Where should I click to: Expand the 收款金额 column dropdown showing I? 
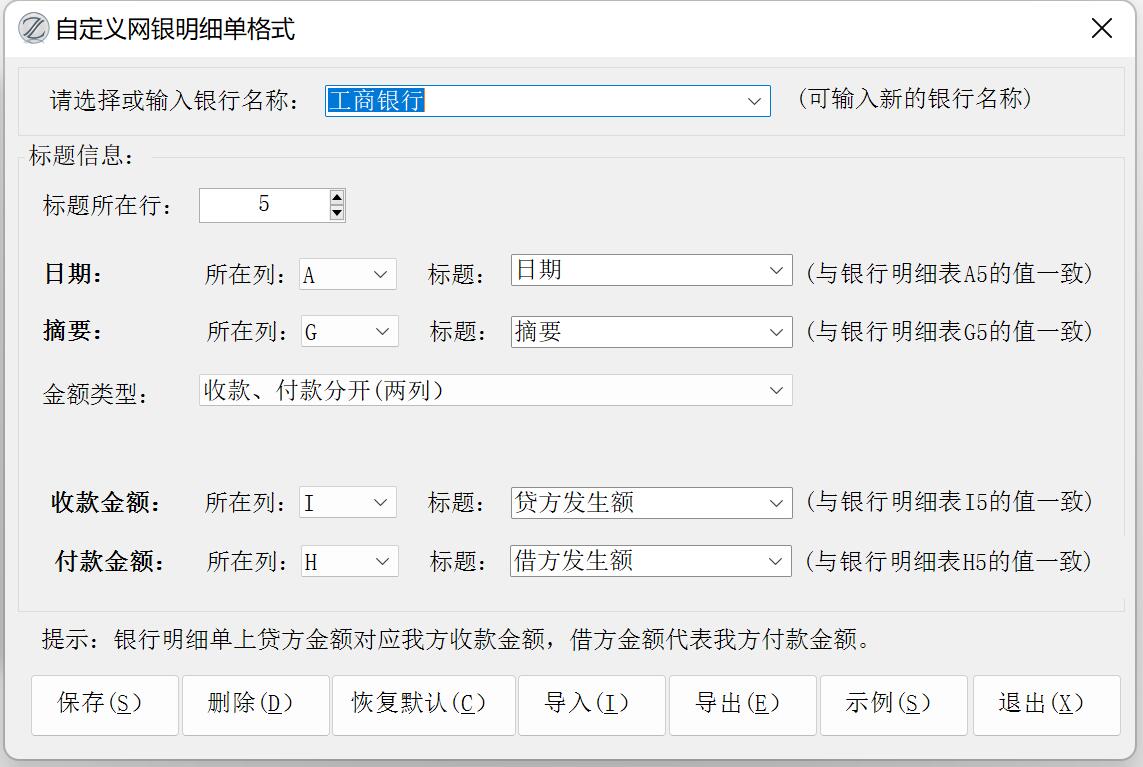tap(380, 503)
